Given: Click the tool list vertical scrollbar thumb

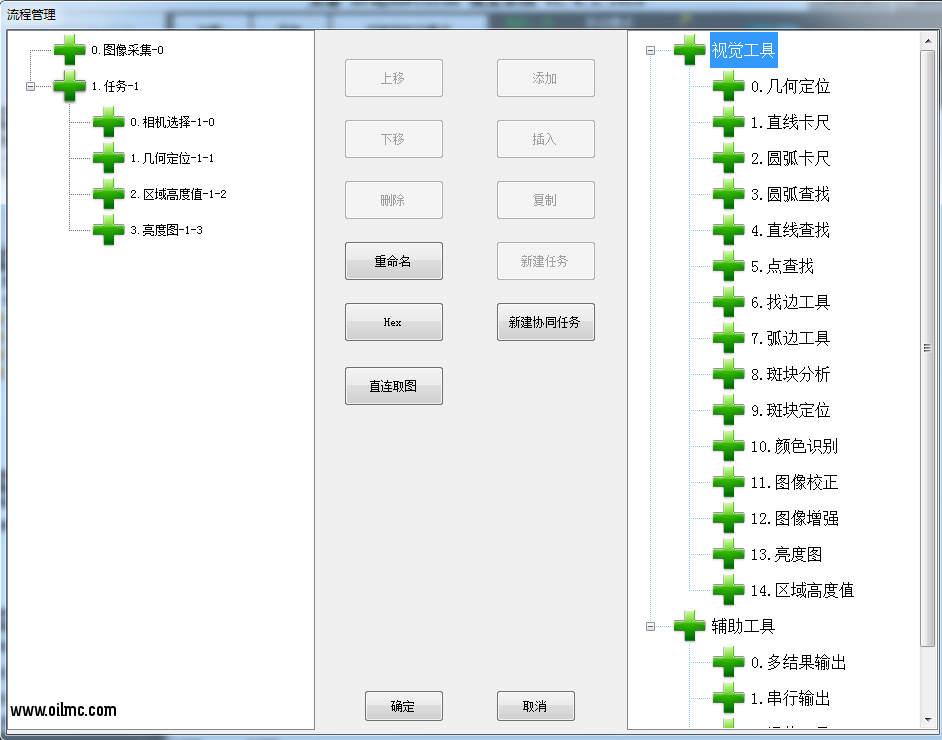Looking at the screenshot, I should point(927,348).
